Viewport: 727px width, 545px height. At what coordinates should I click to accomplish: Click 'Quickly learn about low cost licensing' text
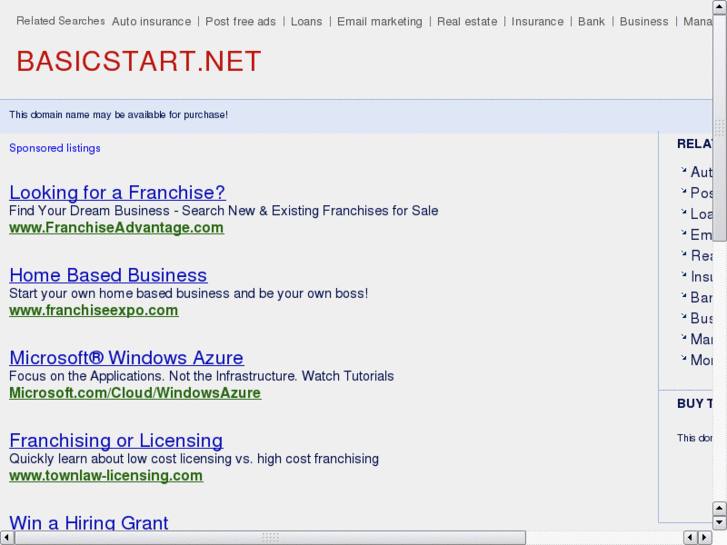194,458
